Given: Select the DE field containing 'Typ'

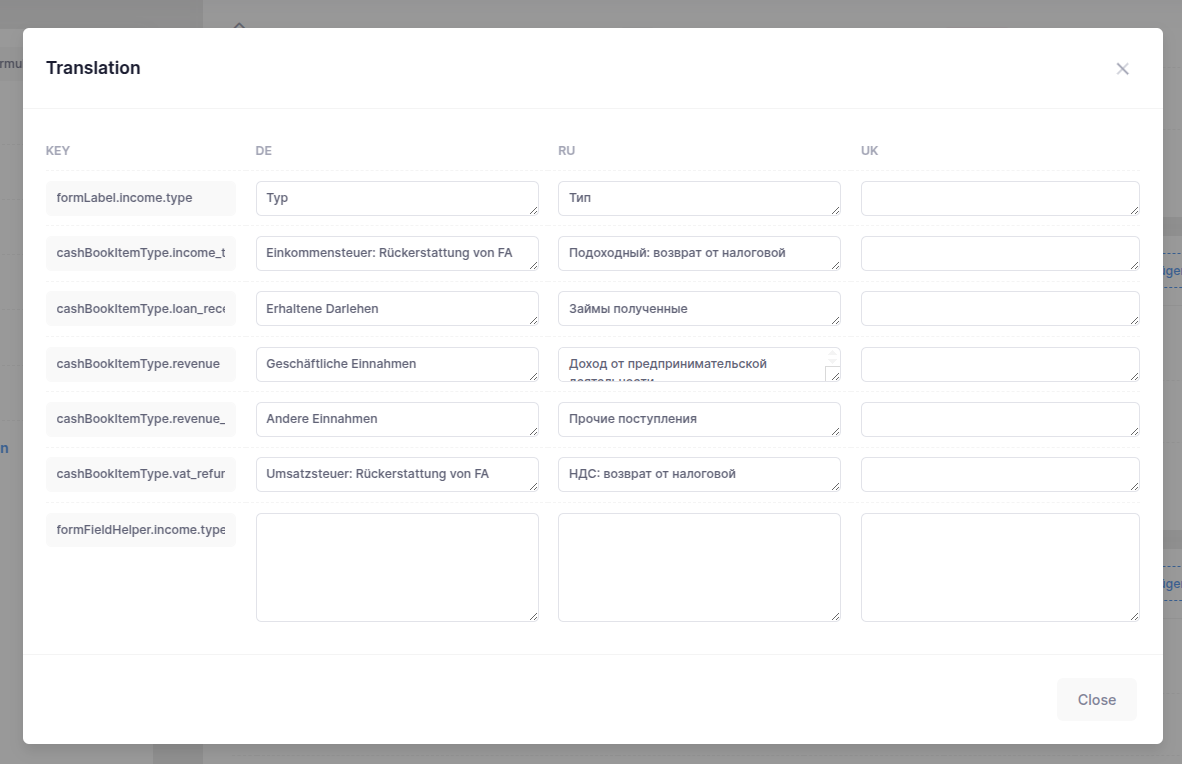Looking at the screenshot, I should coord(397,198).
